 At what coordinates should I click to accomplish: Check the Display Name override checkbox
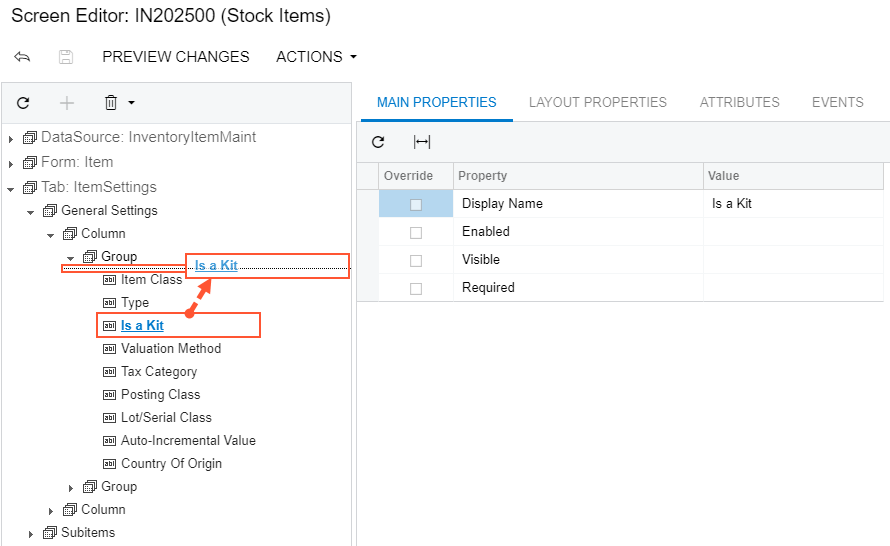416,204
